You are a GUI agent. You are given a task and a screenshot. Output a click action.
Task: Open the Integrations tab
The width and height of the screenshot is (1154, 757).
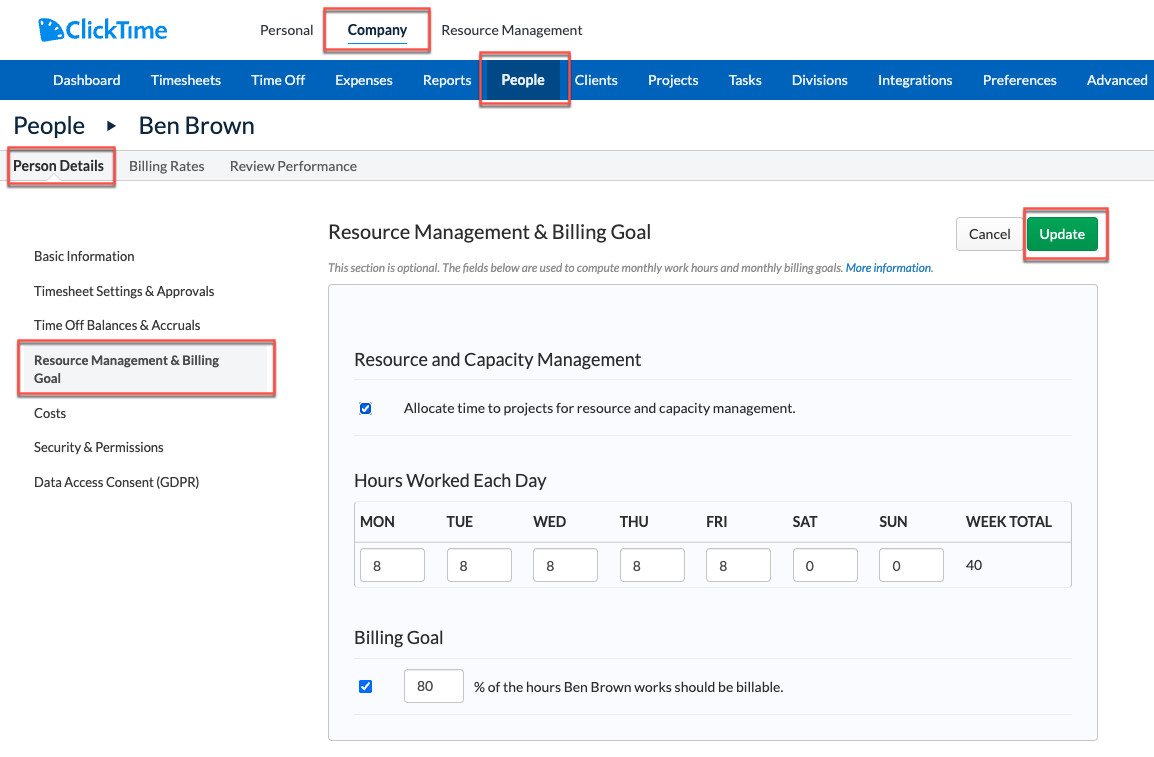coord(915,80)
